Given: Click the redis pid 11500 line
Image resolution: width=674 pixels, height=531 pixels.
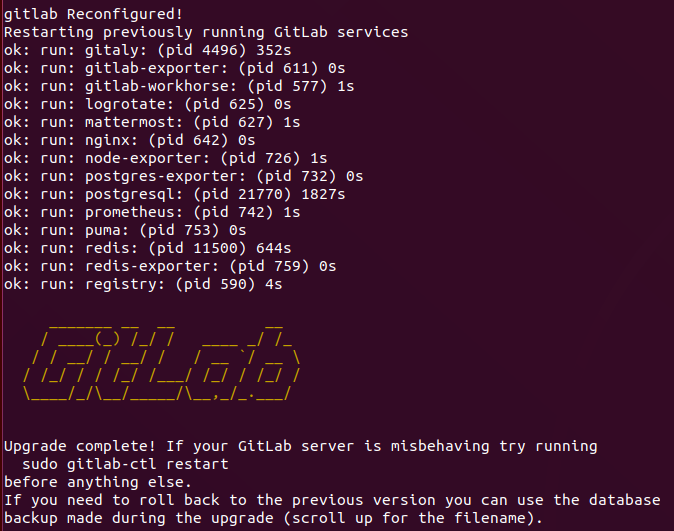Looking at the screenshot, I should click(x=147, y=249).
